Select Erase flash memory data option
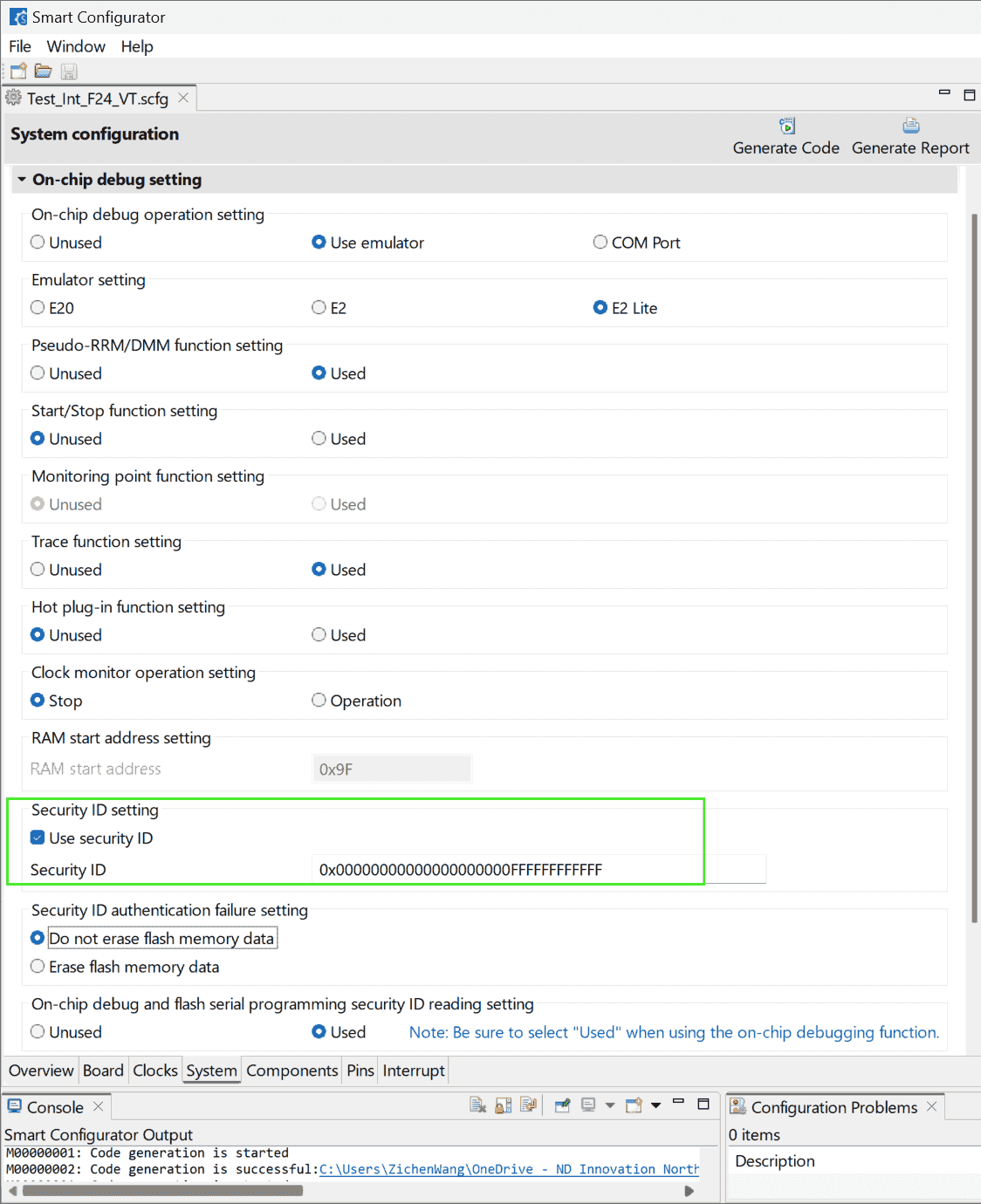This screenshot has width=981, height=1204. click(x=38, y=967)
